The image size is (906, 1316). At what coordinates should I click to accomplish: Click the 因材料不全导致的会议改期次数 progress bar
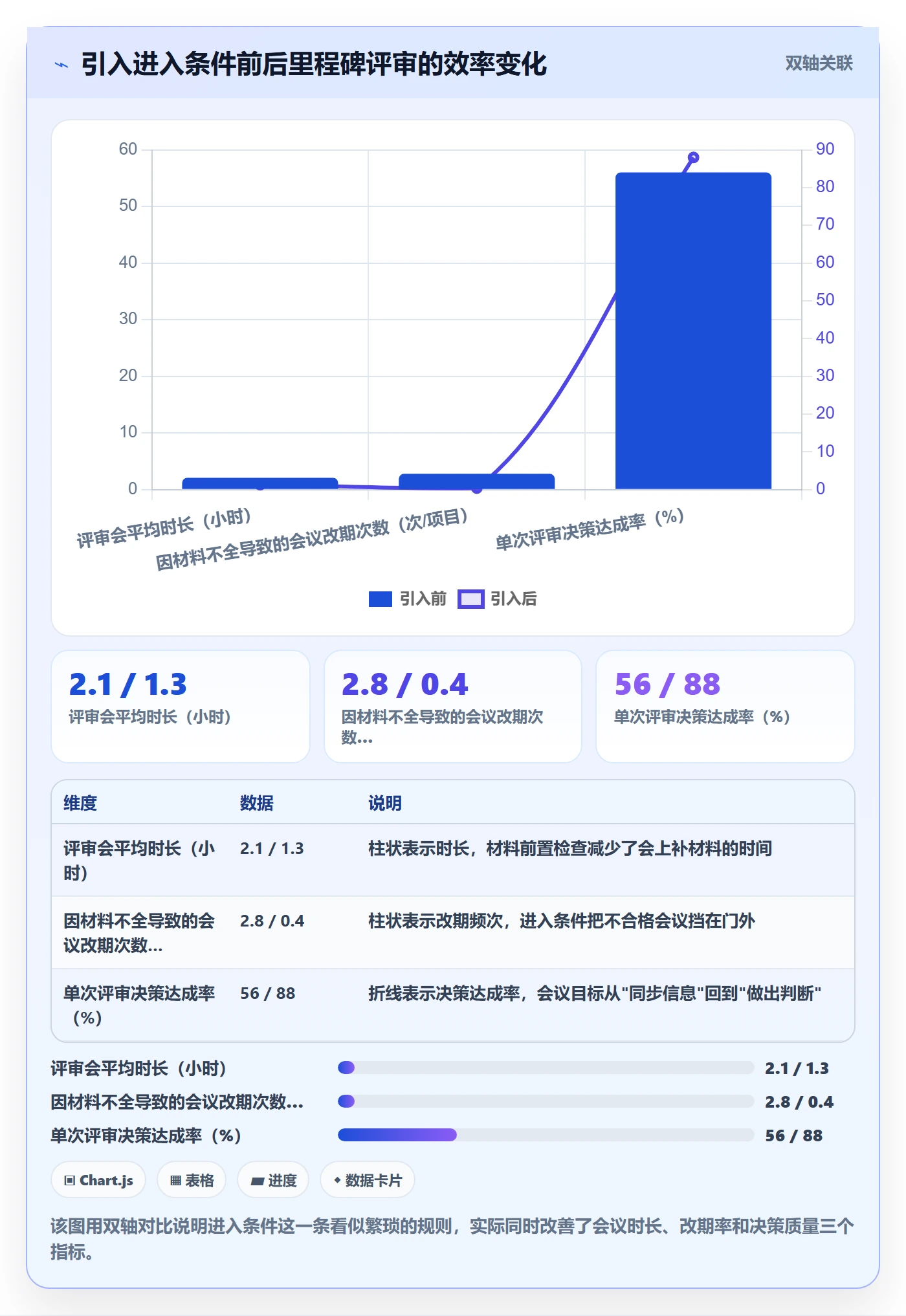click(x=546, y=1101)
